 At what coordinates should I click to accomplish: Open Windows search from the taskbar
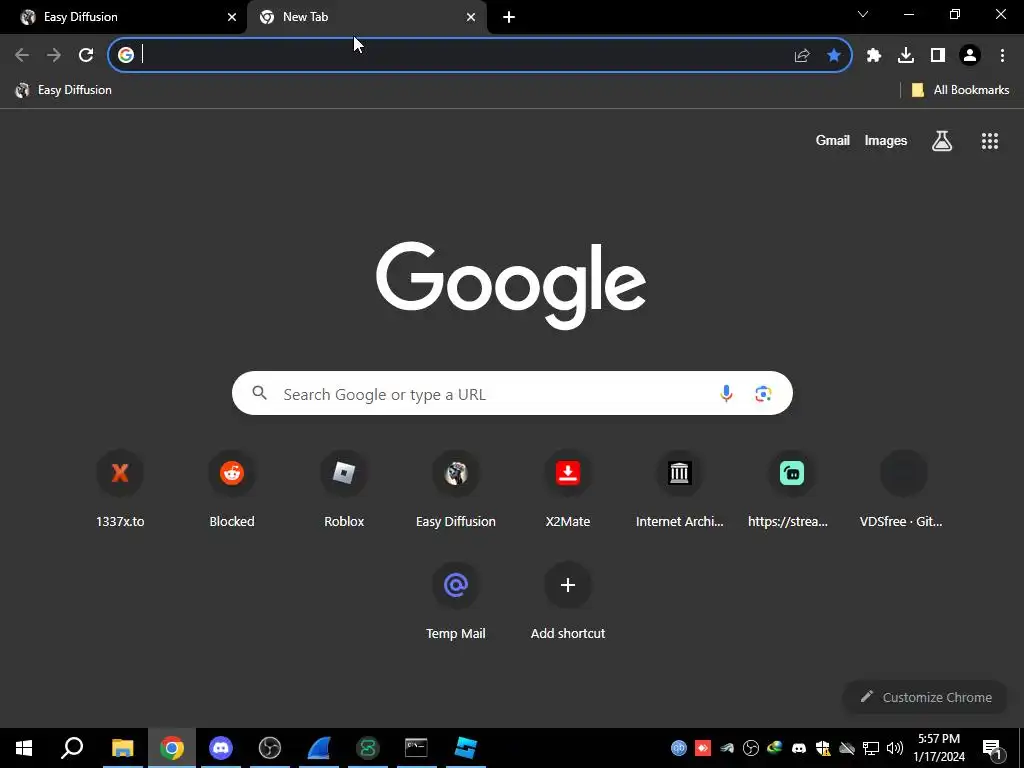point(72,748)
